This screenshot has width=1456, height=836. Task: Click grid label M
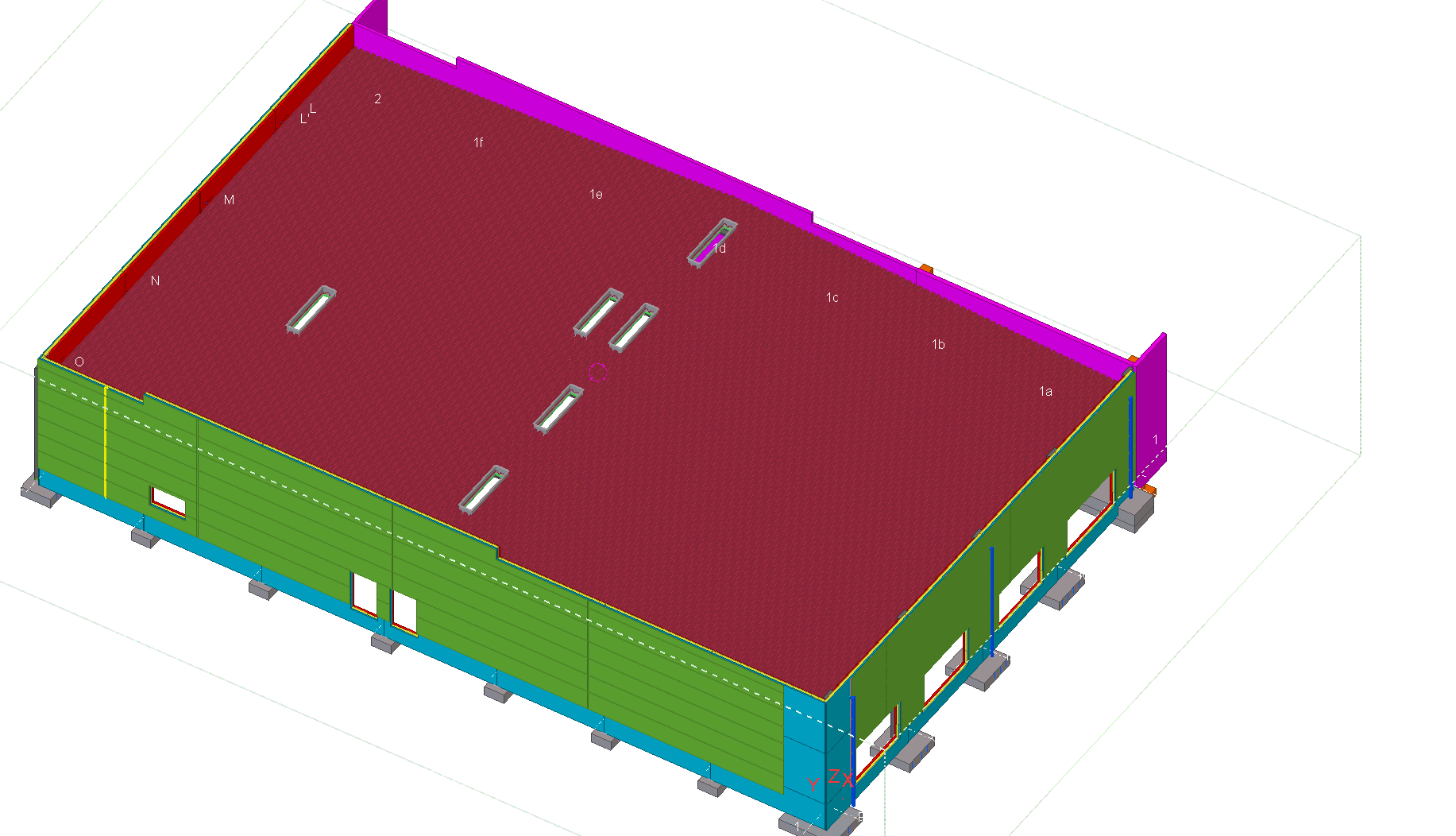click(229, 200)
